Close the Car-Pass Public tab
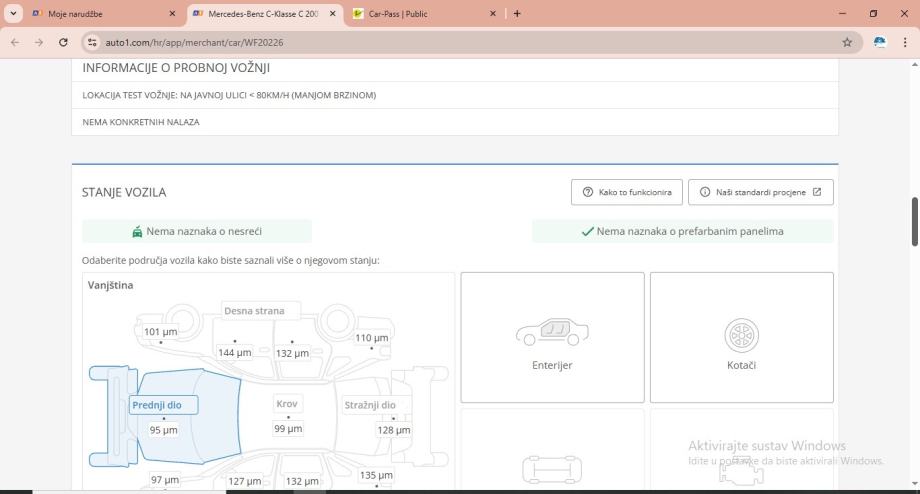The height and width of the screenshot is (494, 920). point(492,13)
